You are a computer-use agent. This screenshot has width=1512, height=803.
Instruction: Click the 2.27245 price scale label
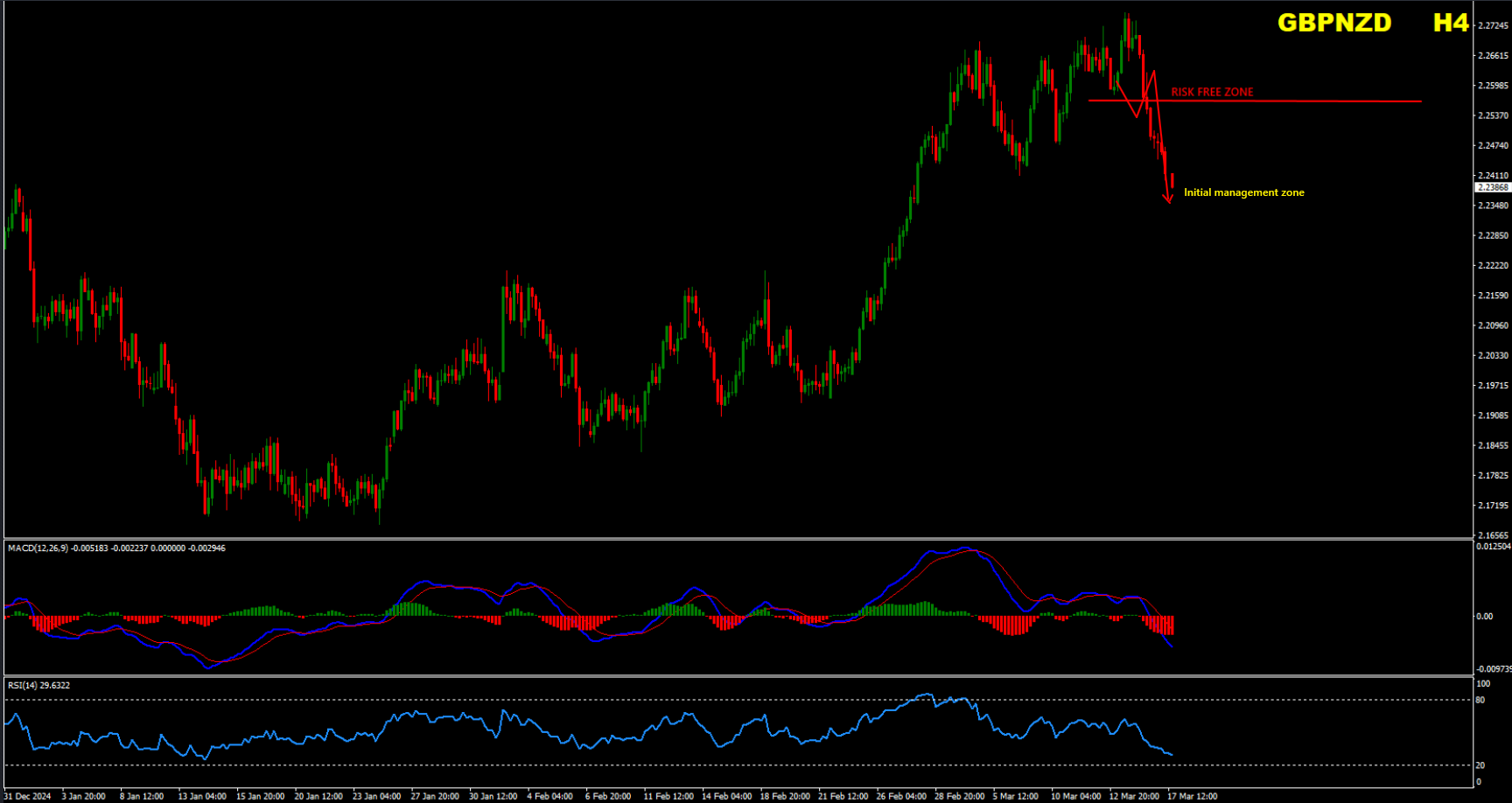(1493, 25)
